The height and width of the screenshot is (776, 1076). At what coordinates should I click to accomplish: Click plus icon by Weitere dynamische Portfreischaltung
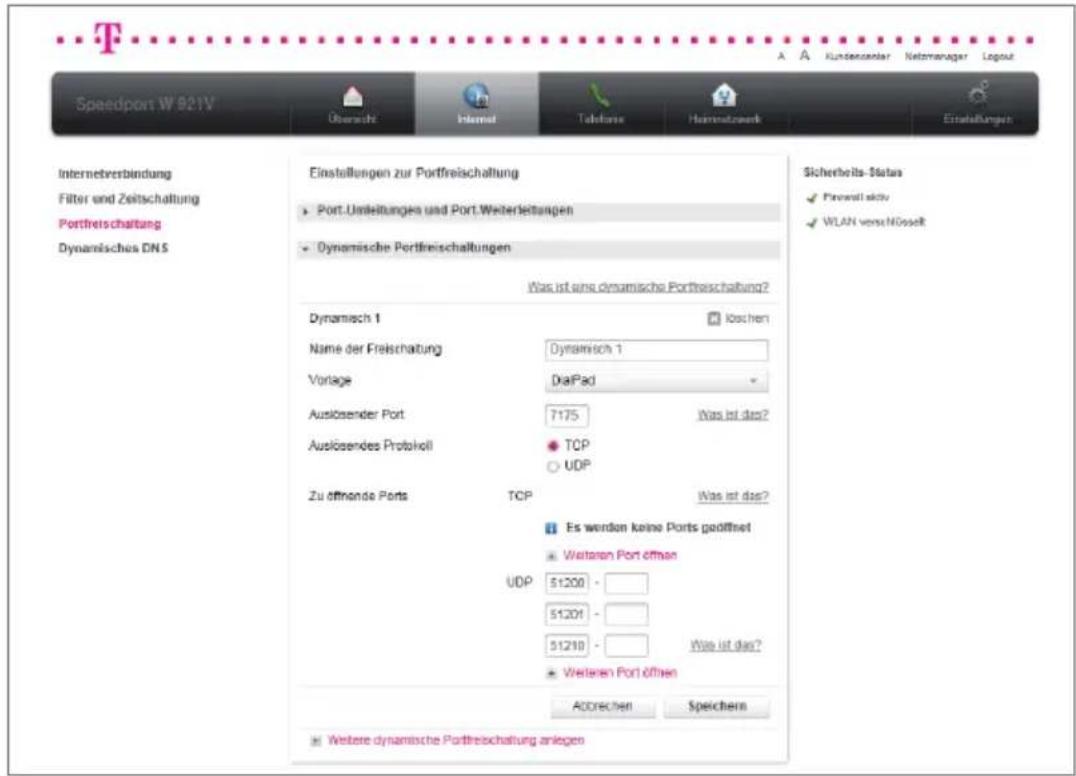click(316, 741)
